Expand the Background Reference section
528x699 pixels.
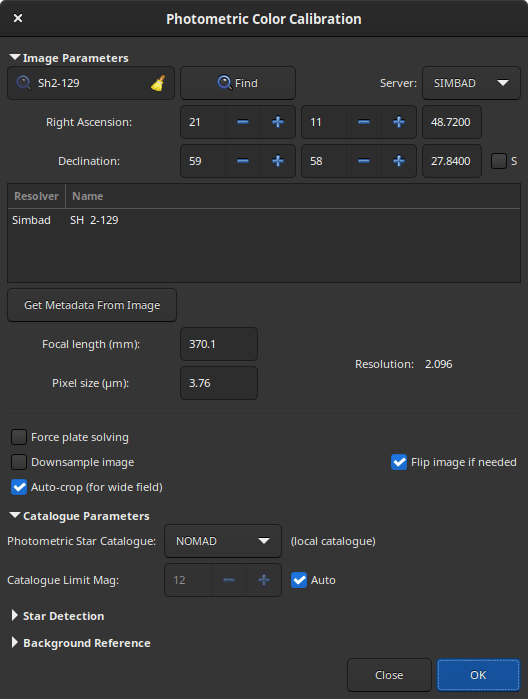[15, 642]
